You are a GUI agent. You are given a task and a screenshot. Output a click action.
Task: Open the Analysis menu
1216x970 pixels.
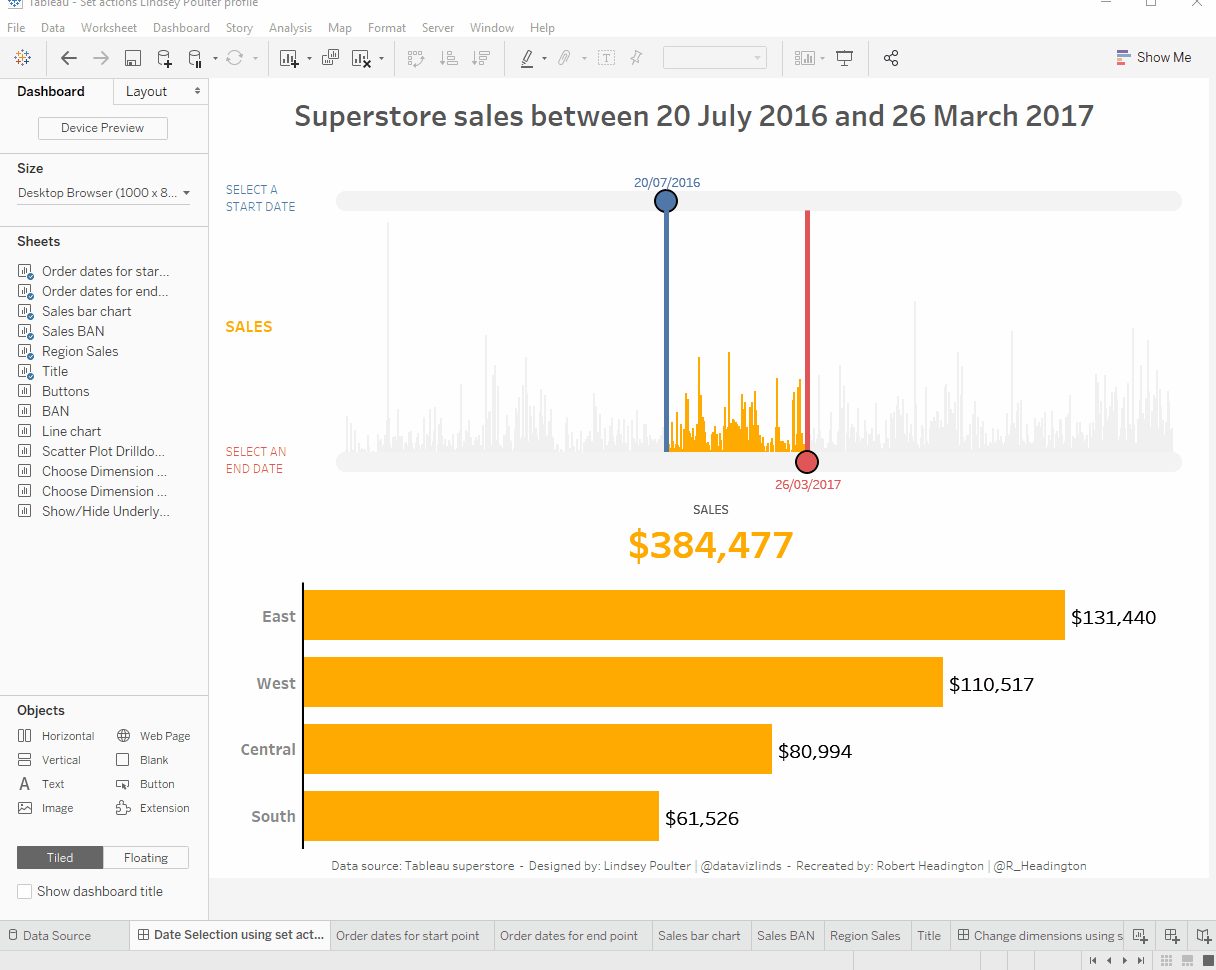290,27
